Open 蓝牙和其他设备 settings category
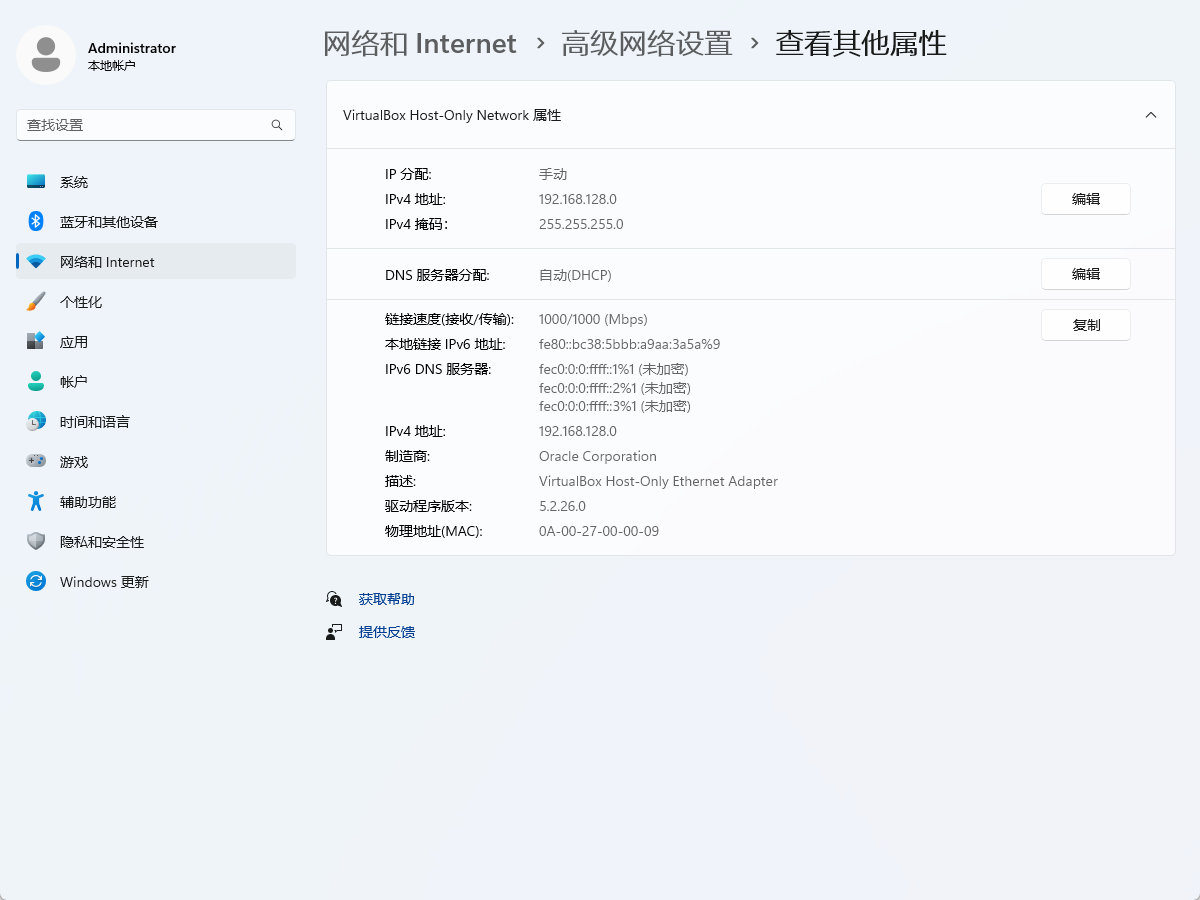The image size is (1200, 900). (156, 222)
